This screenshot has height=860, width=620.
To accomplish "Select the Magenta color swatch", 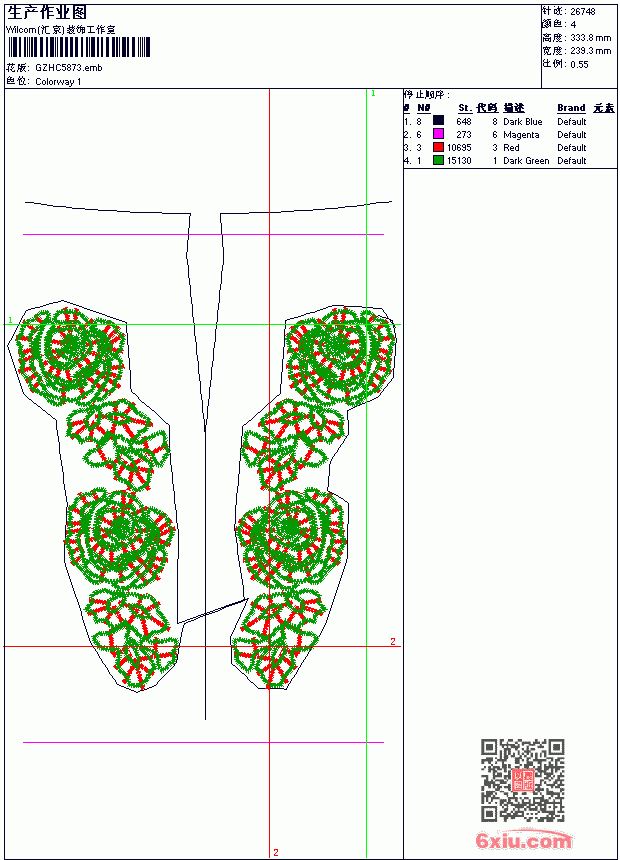I will click(438, 134).
